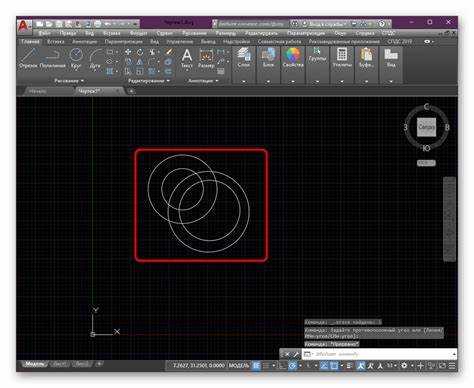474x388 pixels.
Task: Activate the Array tool
Action: pos(152,71)
